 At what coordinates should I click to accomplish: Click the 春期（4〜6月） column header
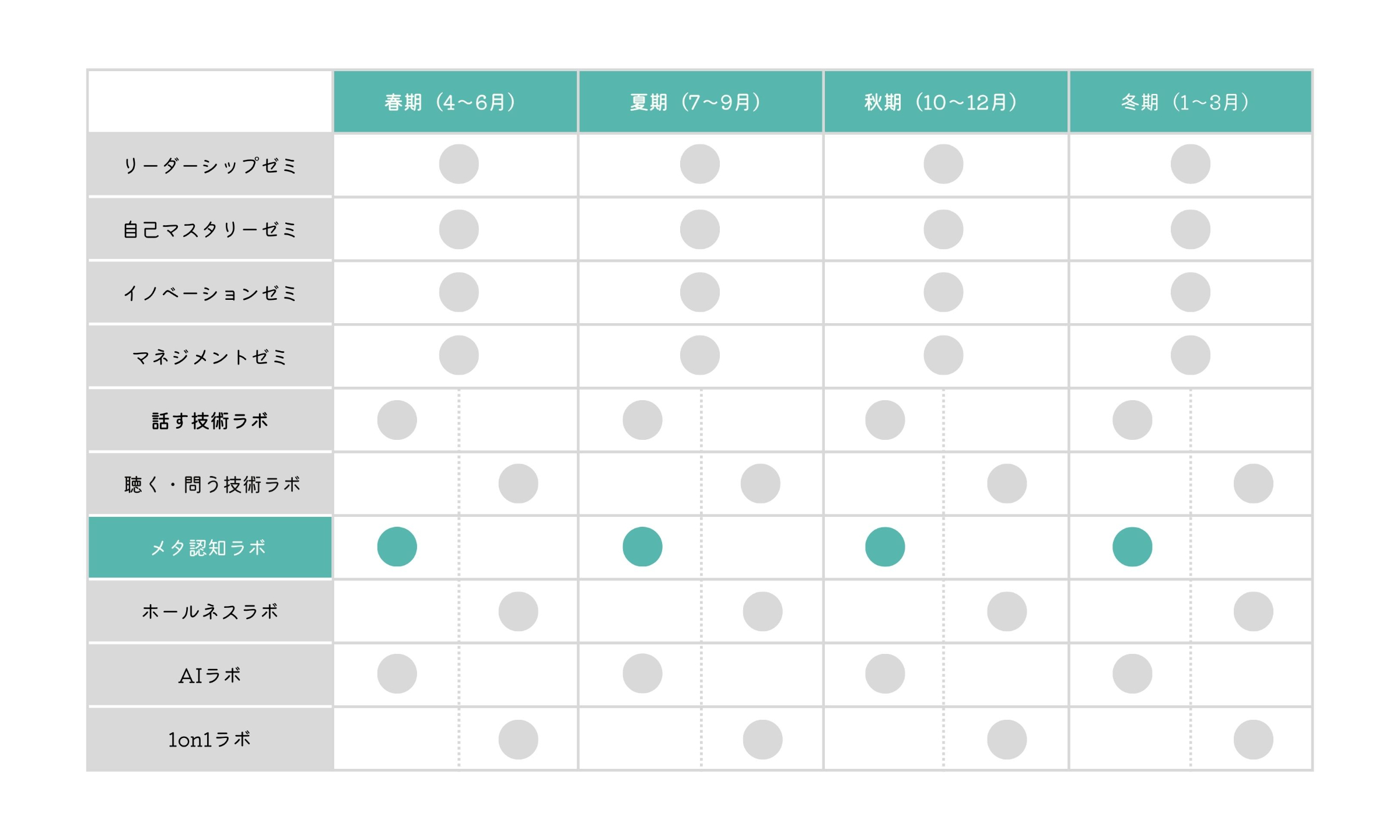tap(455, 102)
